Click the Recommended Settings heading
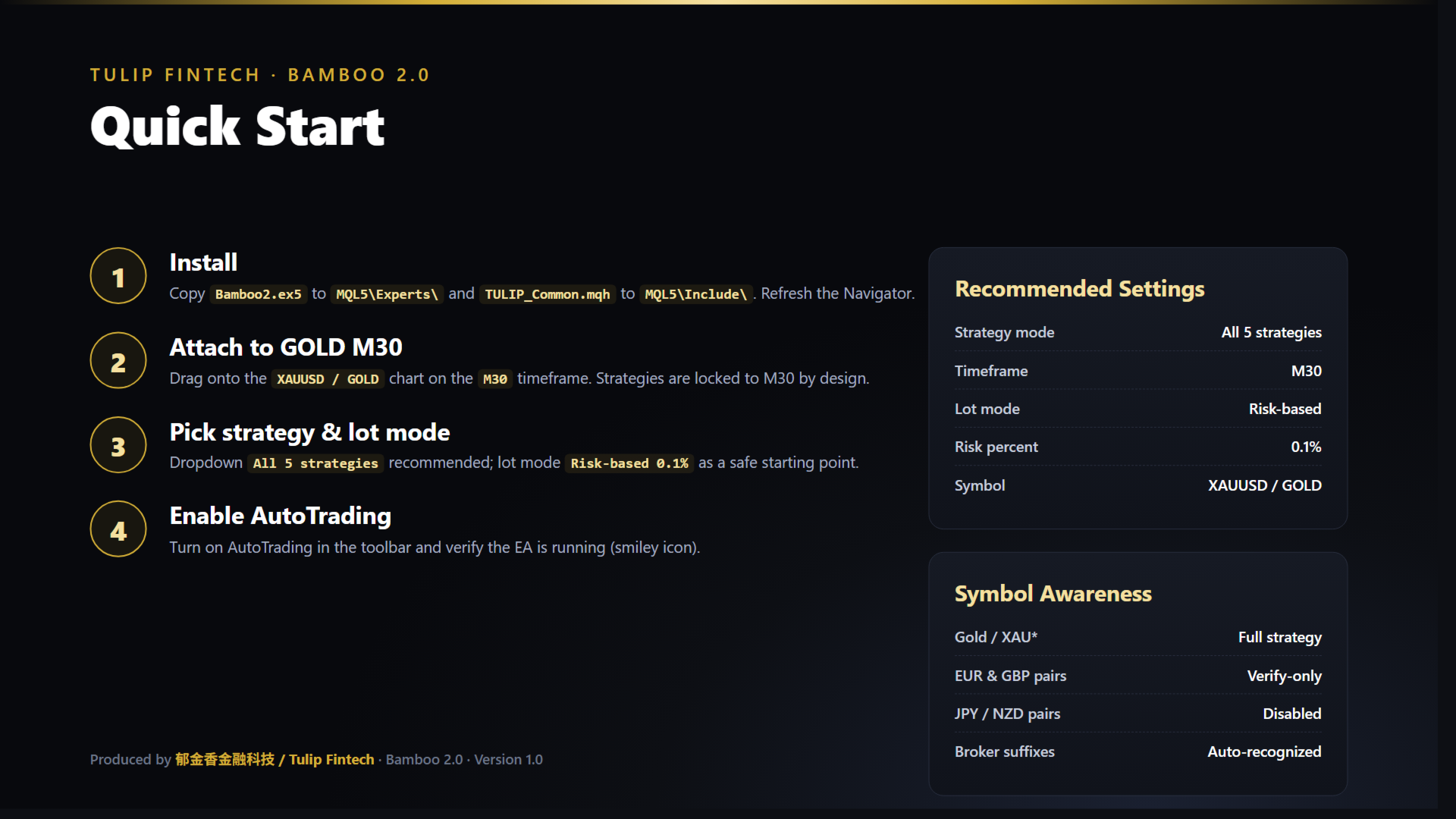 [x=1080, y=289]
